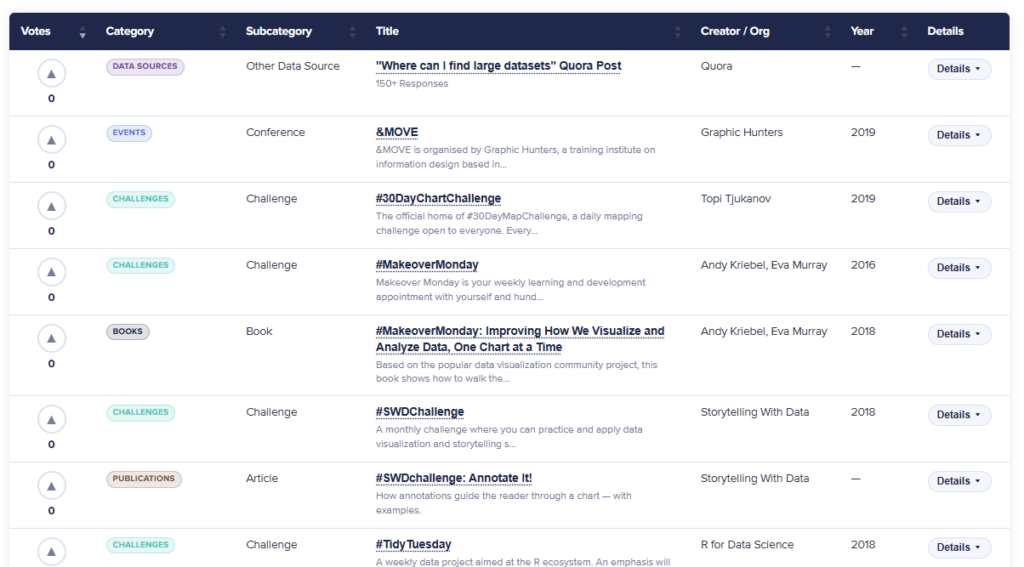1024x567 pixels.
Task: Upvote the &MOVE conference entry
Action: (52, 140)
